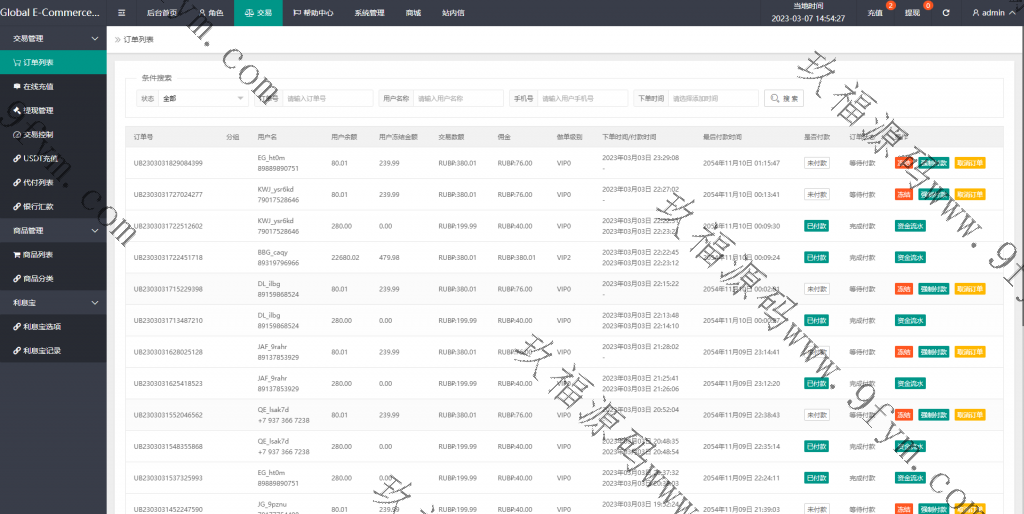Click 取消订单 for user KWJ_ysr6kd
1024x514 pixels.
click(970, 194)
